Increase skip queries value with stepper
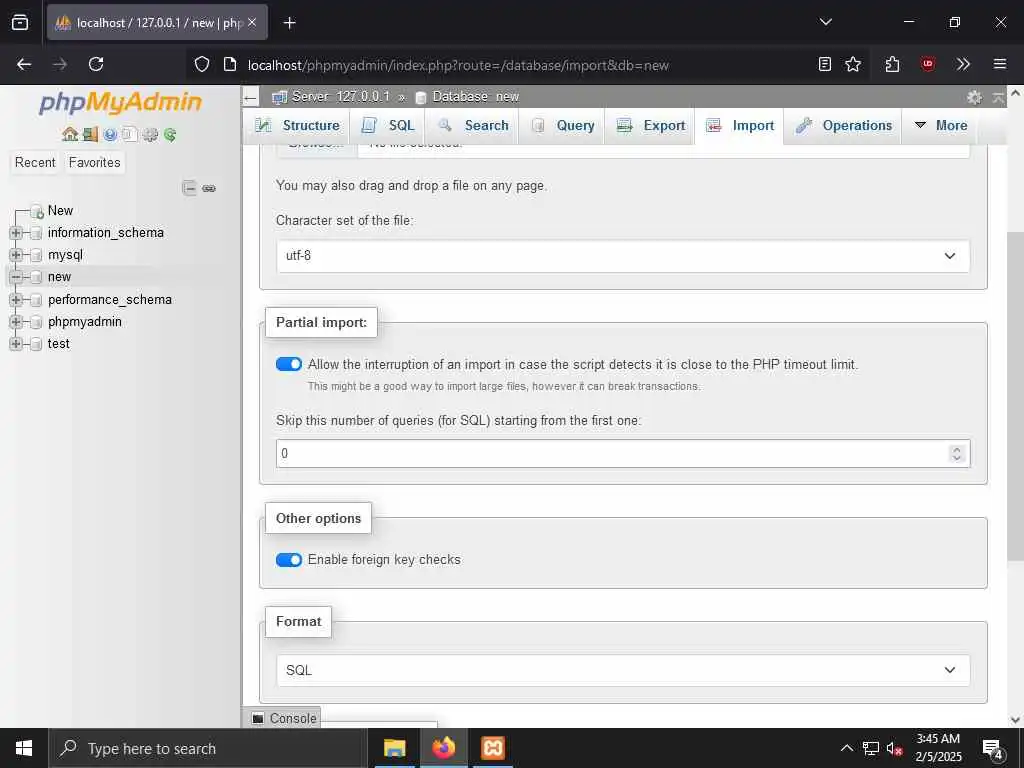Screen dimensions: 1024x768 pos(957,449)
